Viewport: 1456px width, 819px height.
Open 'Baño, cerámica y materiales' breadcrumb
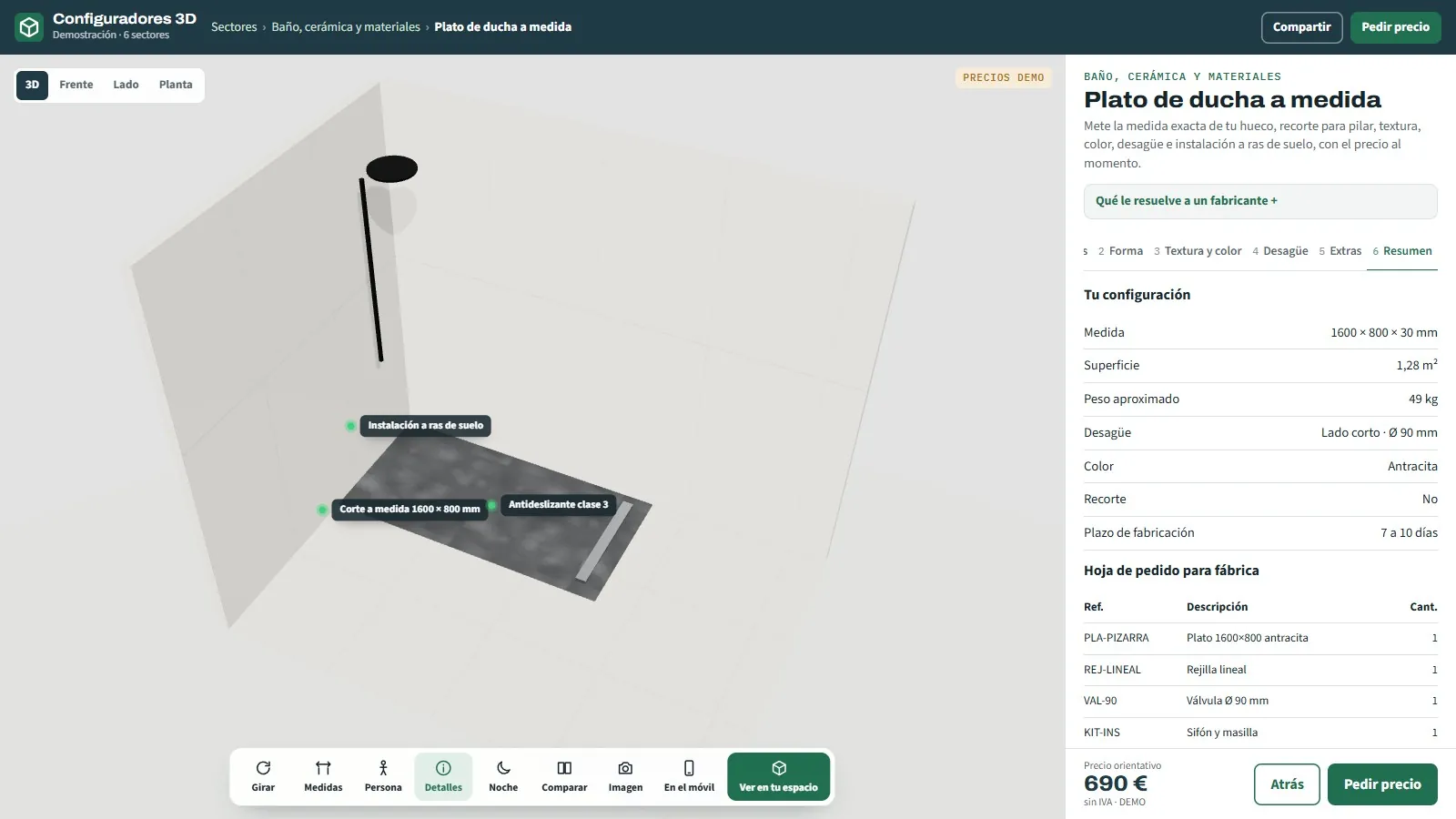tap(346, 27)
